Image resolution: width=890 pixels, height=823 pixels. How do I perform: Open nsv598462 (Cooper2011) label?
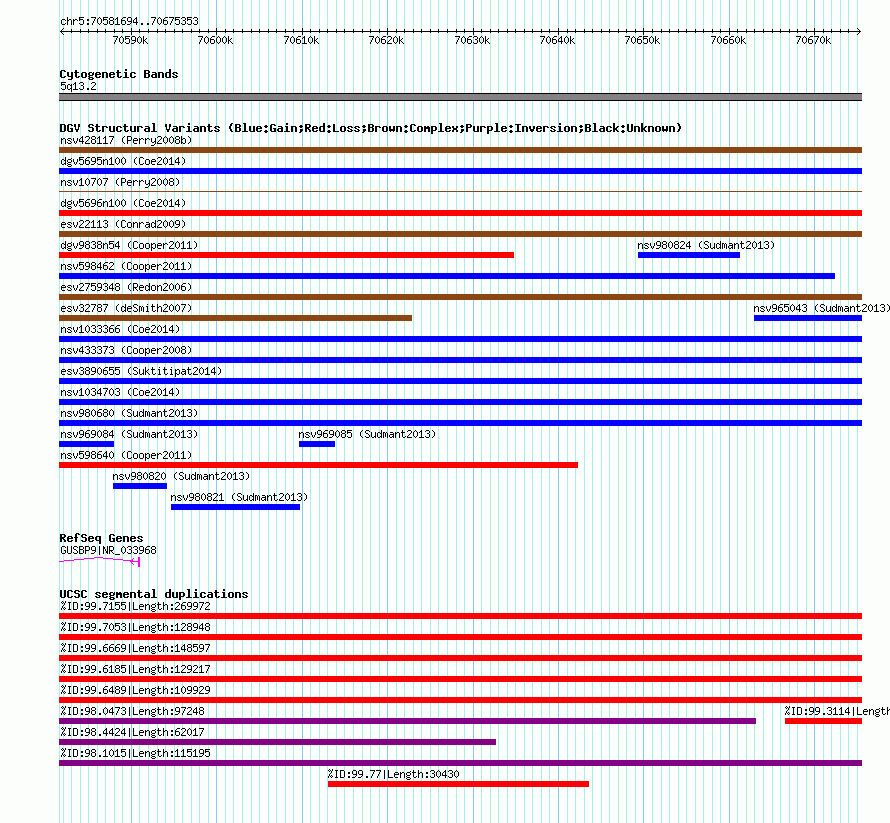(x=126, y=266)
